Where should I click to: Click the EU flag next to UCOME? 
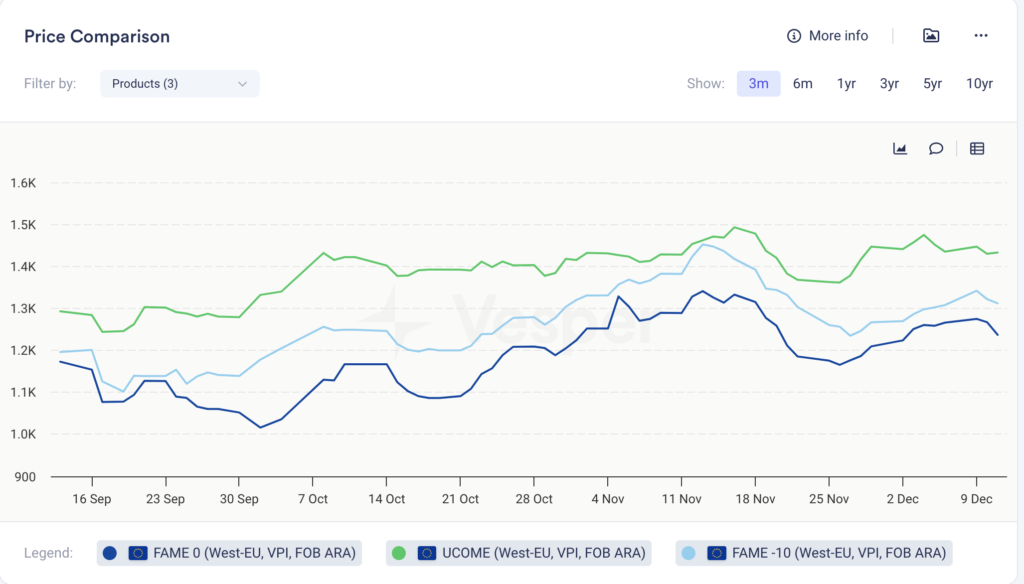pyautogui.click(x=428, y=552)
